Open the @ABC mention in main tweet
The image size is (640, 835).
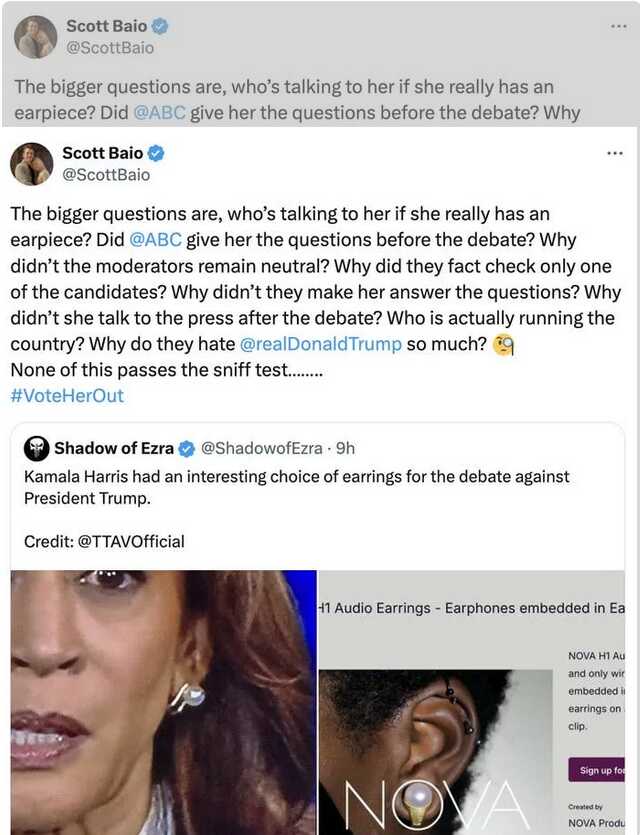click(x=155, y=240)
